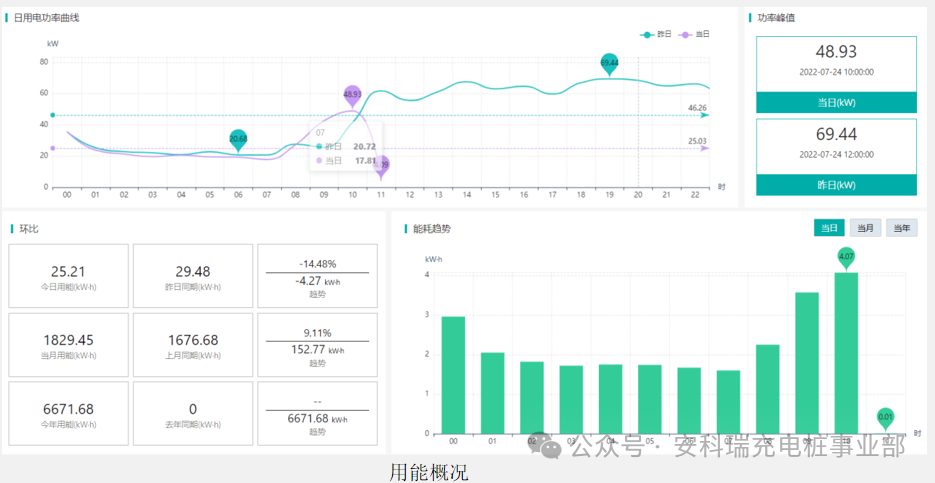Click hour 19 on power chart axis
Viewport: 935px width, 483px height.
(x=609, y=195)
